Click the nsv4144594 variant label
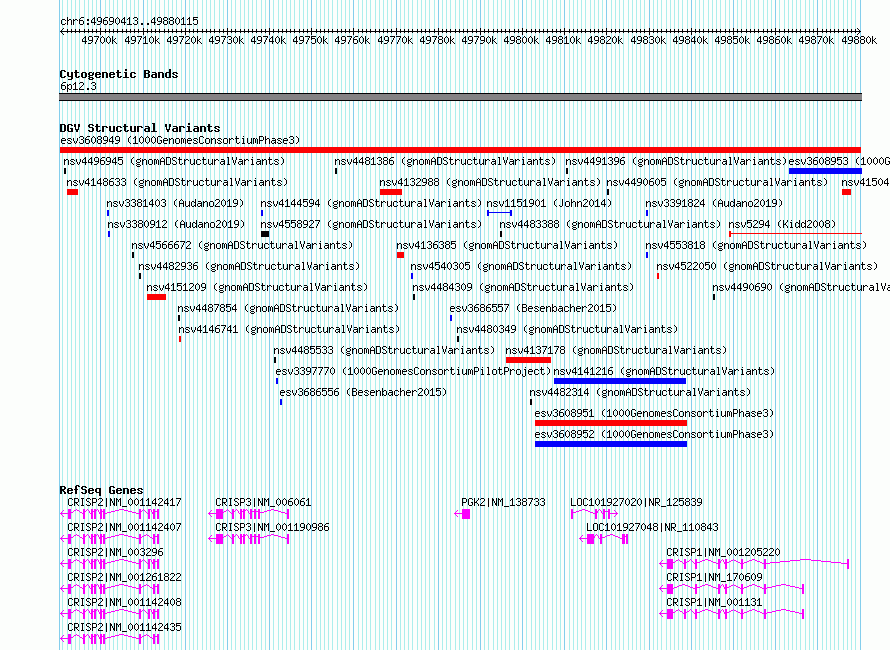This screenshot has height=650, width=890. (x=371, y=203)
